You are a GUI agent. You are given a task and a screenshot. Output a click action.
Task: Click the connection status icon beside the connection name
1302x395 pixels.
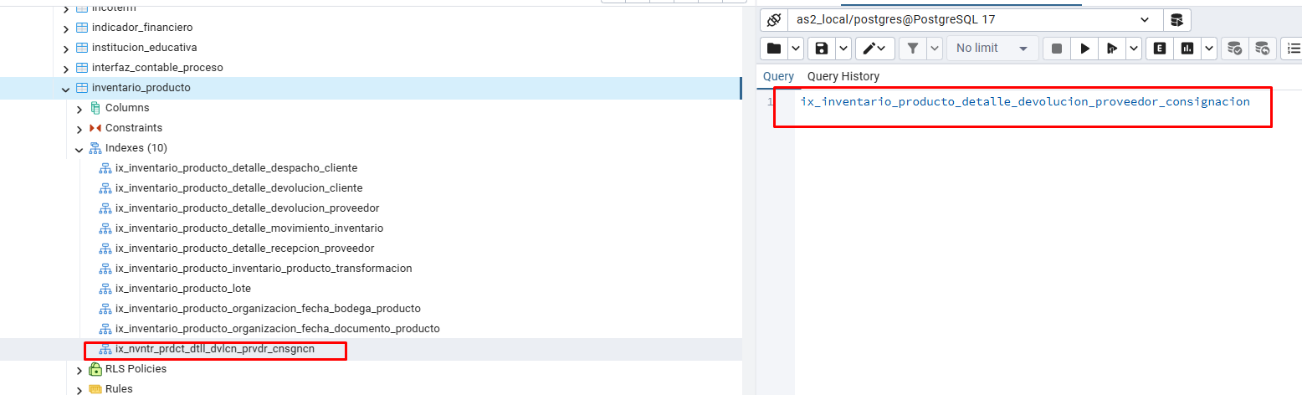[773, 20]
